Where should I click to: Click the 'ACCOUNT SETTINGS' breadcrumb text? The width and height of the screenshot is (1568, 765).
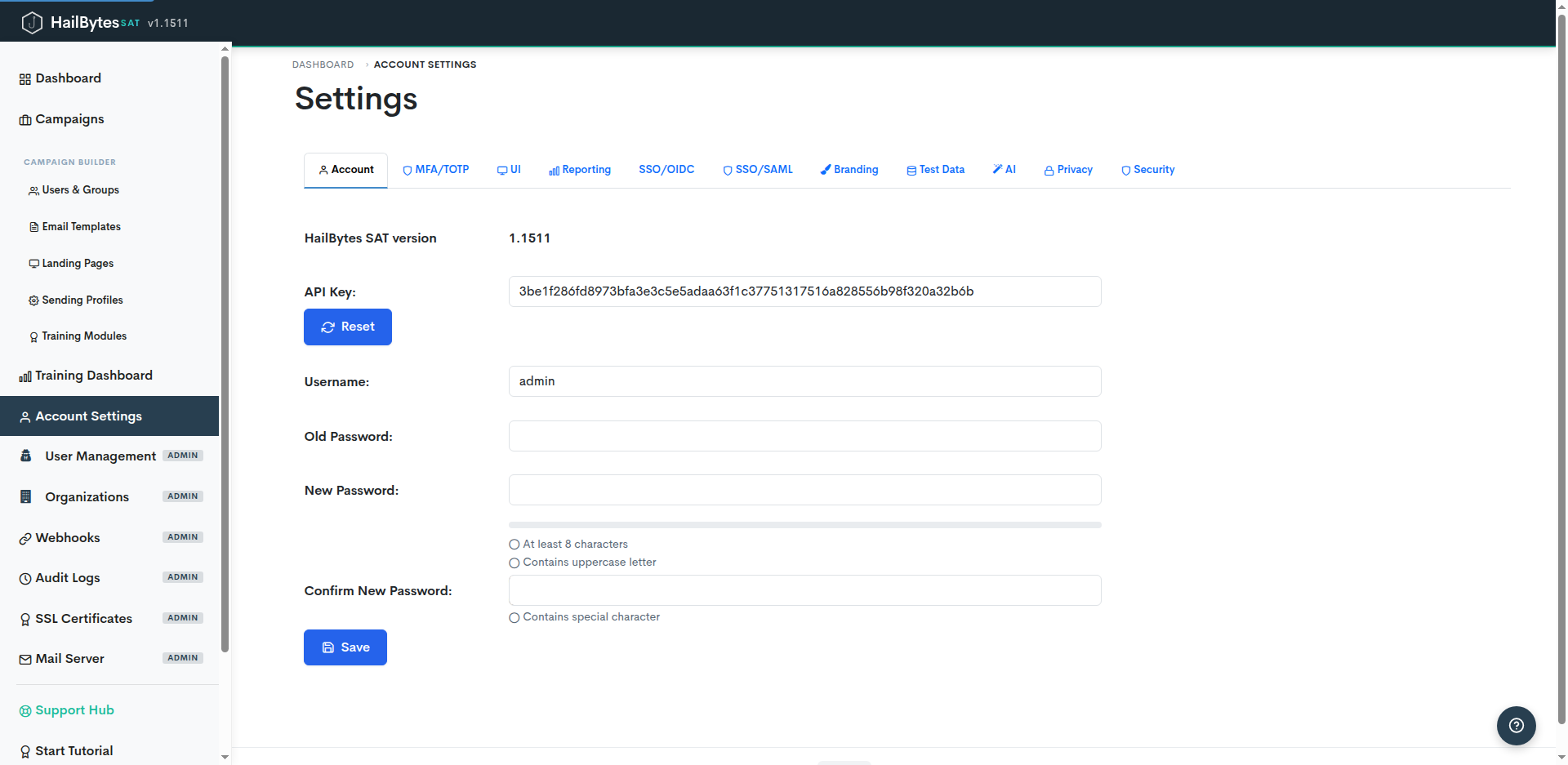click(425, 64)
